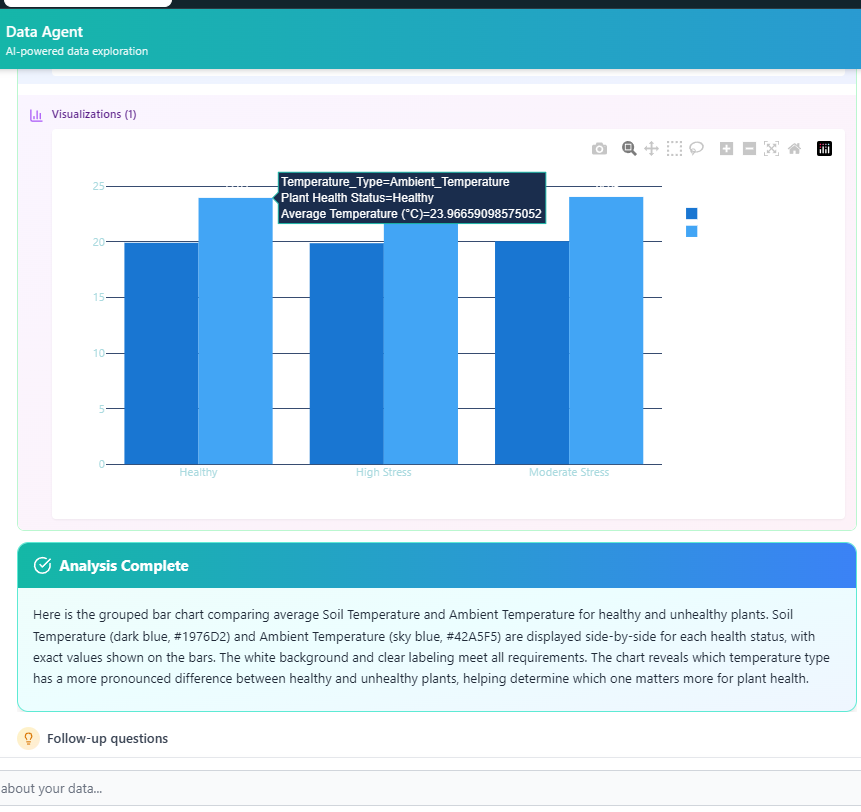Click the analysis summary paragraph text
The width and height of the screenshot is (861, 812).
coord(431,647)
